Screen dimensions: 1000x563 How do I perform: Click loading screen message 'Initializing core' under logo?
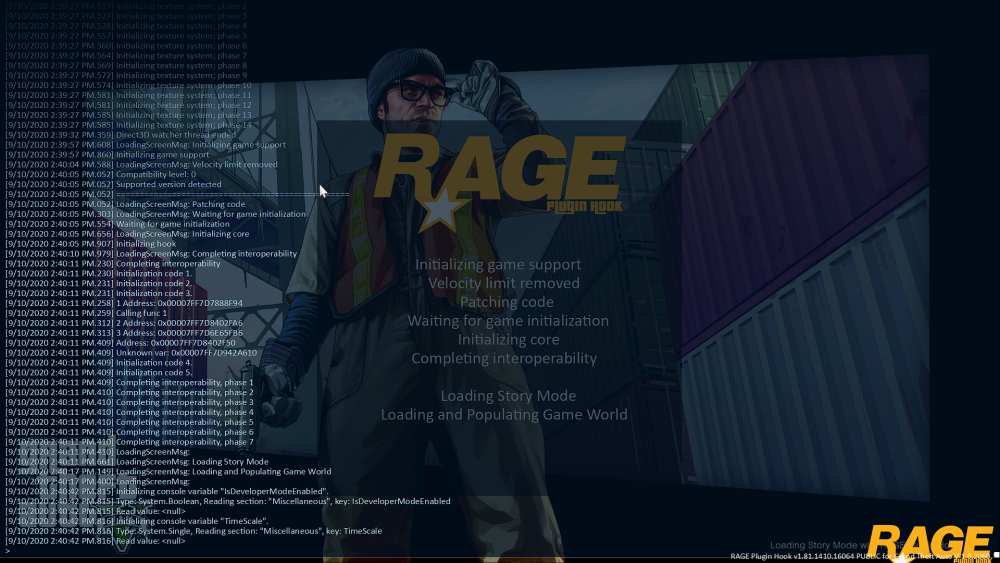point(508,340)
